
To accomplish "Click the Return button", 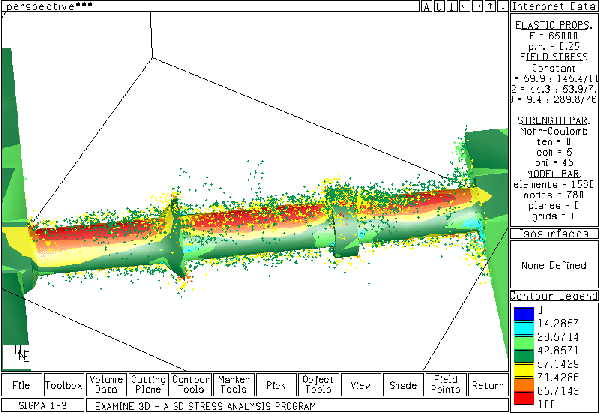I will pyautogui.click(x=488, y=385).
